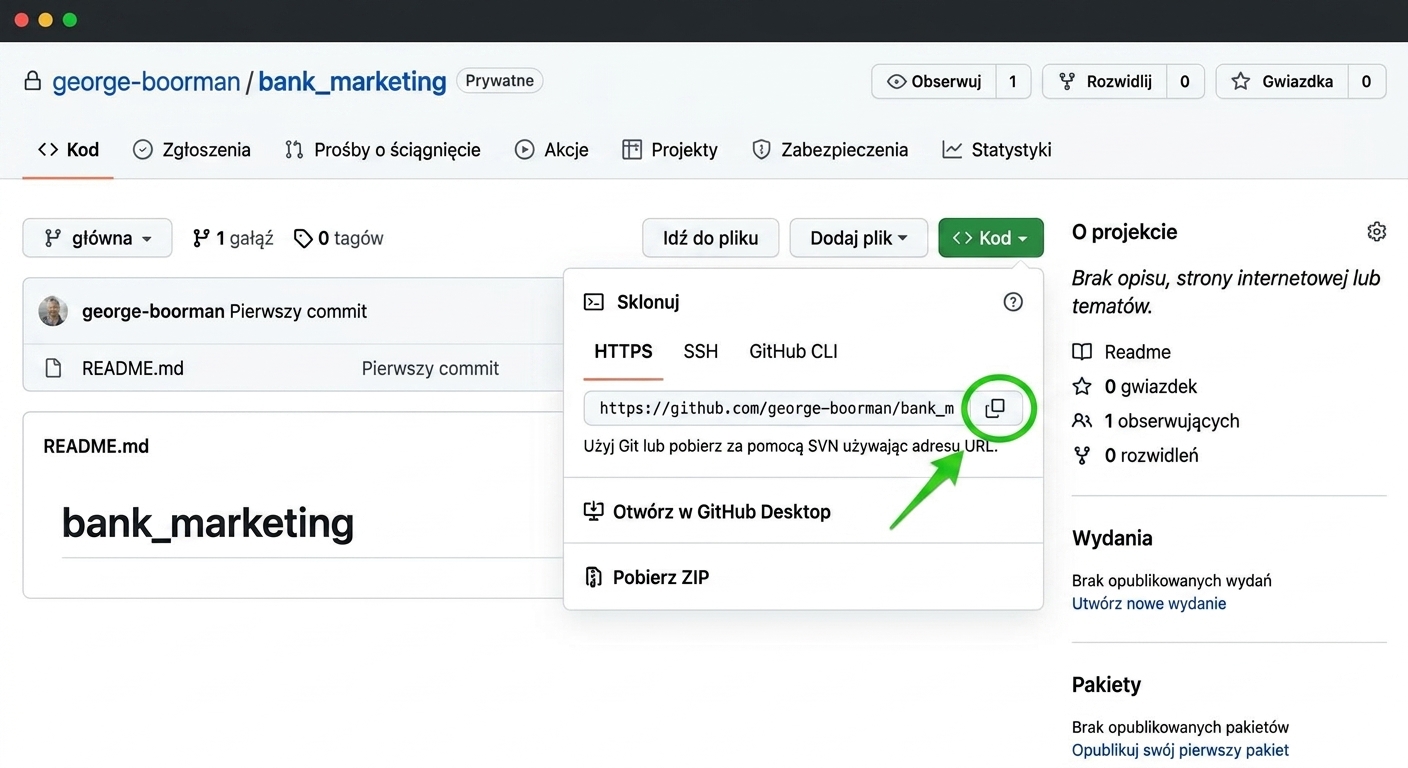Click the ZIP file icon beside Pobierz ZIP
The width and height of the screenshot is (1408, 768).
[x=593, y=577]
